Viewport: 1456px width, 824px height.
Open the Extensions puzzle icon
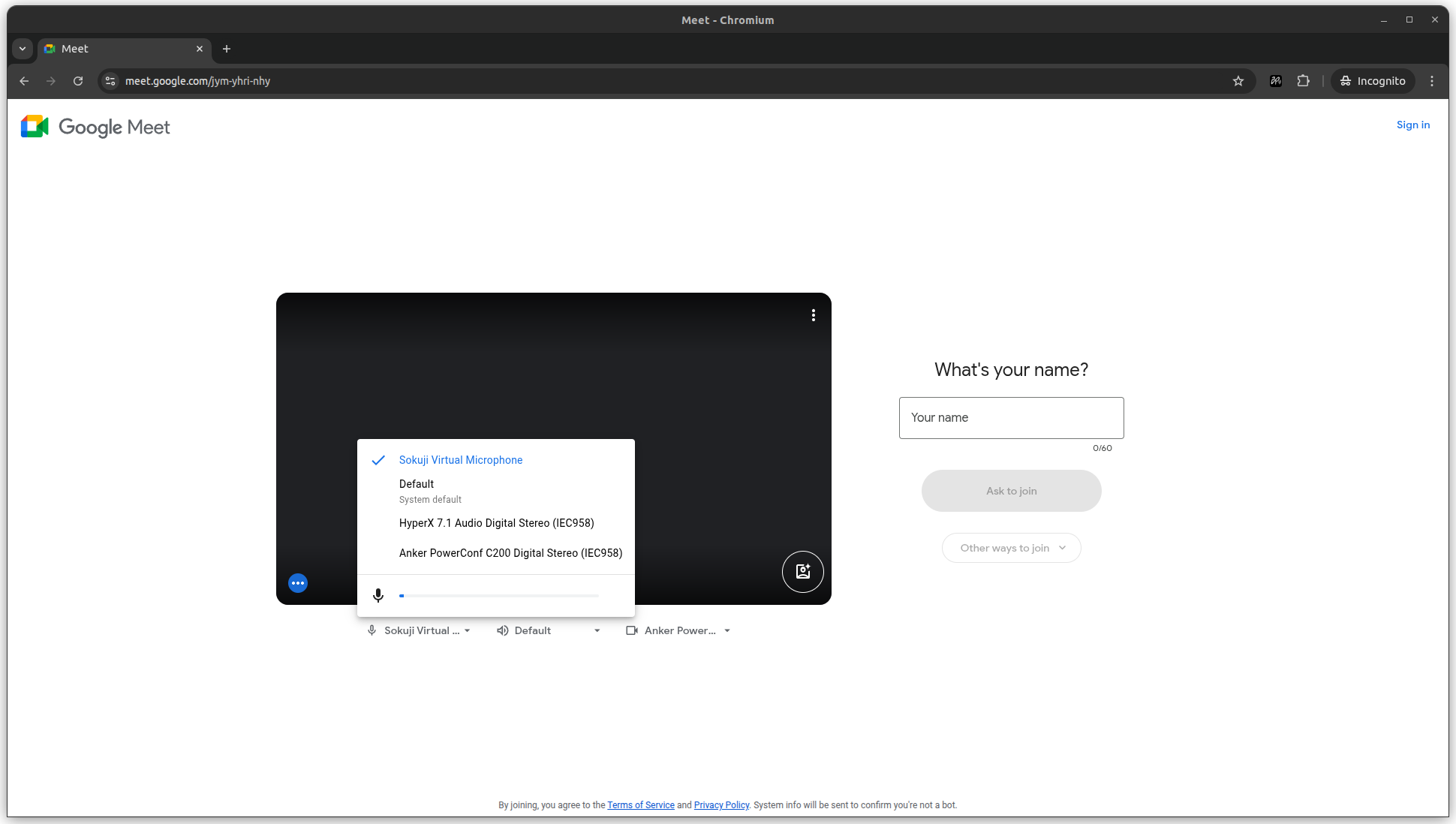point(1304,81)
